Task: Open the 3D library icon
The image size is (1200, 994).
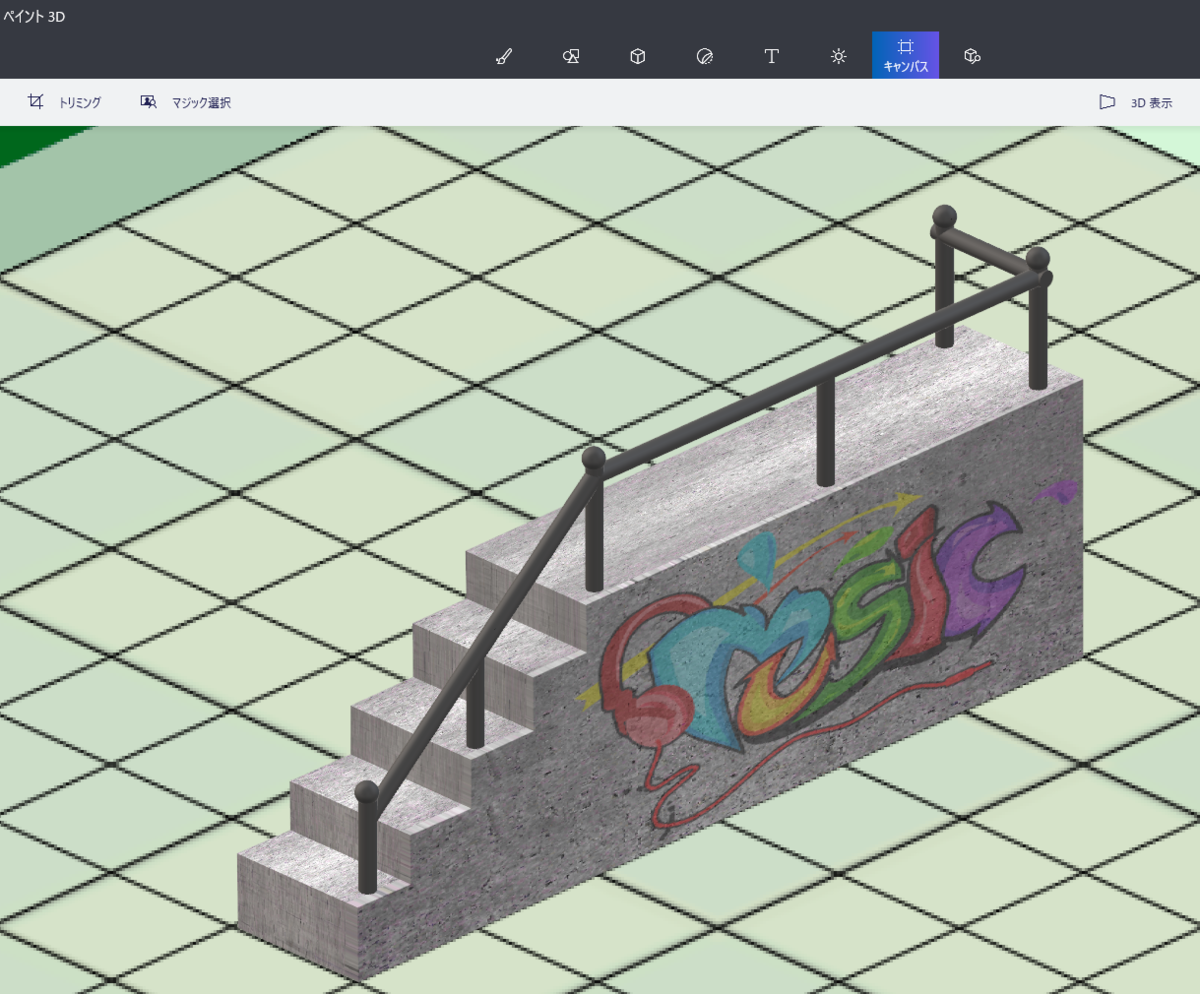Action: [x=972, y=56]
